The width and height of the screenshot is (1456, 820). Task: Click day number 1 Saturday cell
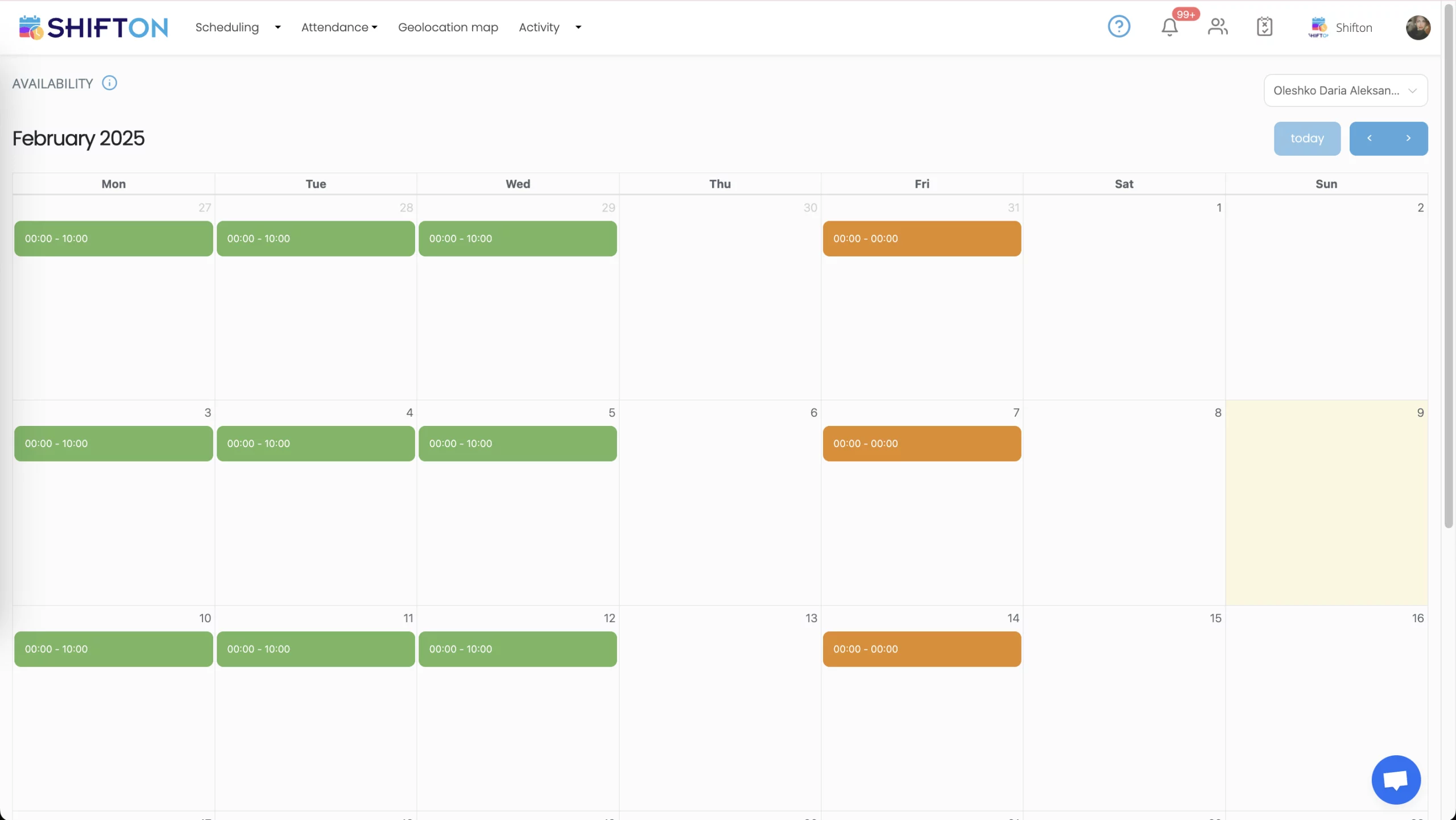point(1124,297)
